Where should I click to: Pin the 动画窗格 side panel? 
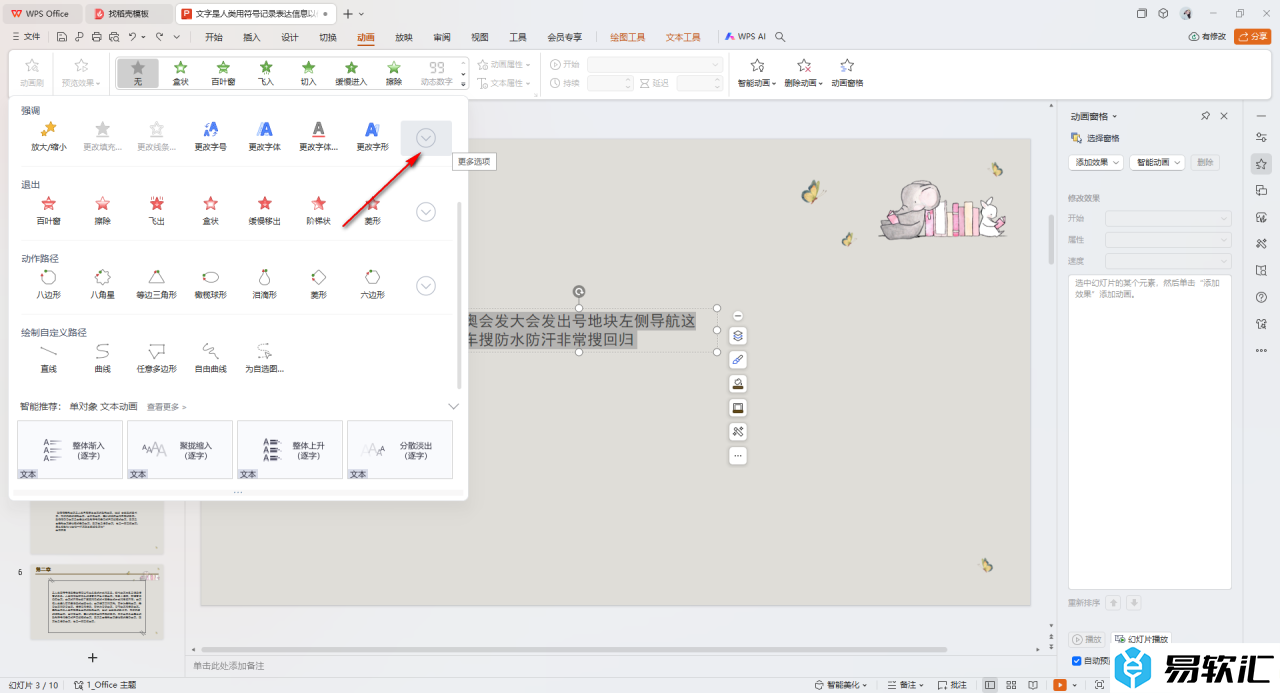tap(1206, 116)
